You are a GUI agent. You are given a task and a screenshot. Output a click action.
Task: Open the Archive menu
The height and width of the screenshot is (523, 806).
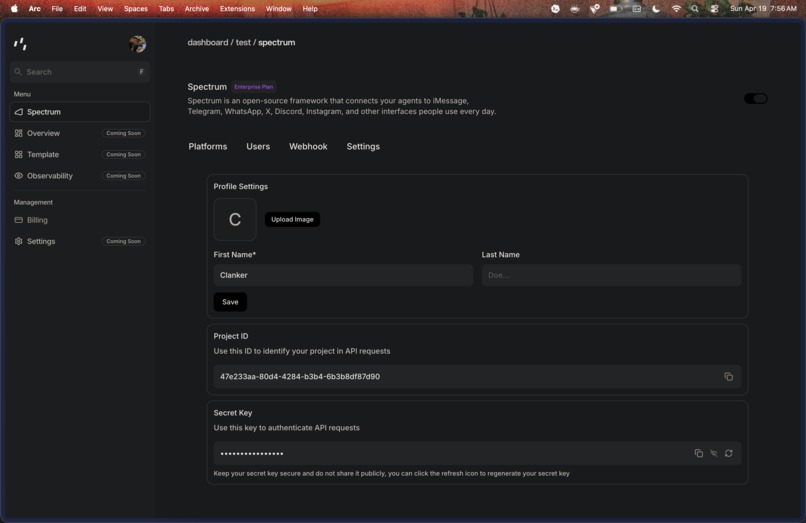(197, 9)
